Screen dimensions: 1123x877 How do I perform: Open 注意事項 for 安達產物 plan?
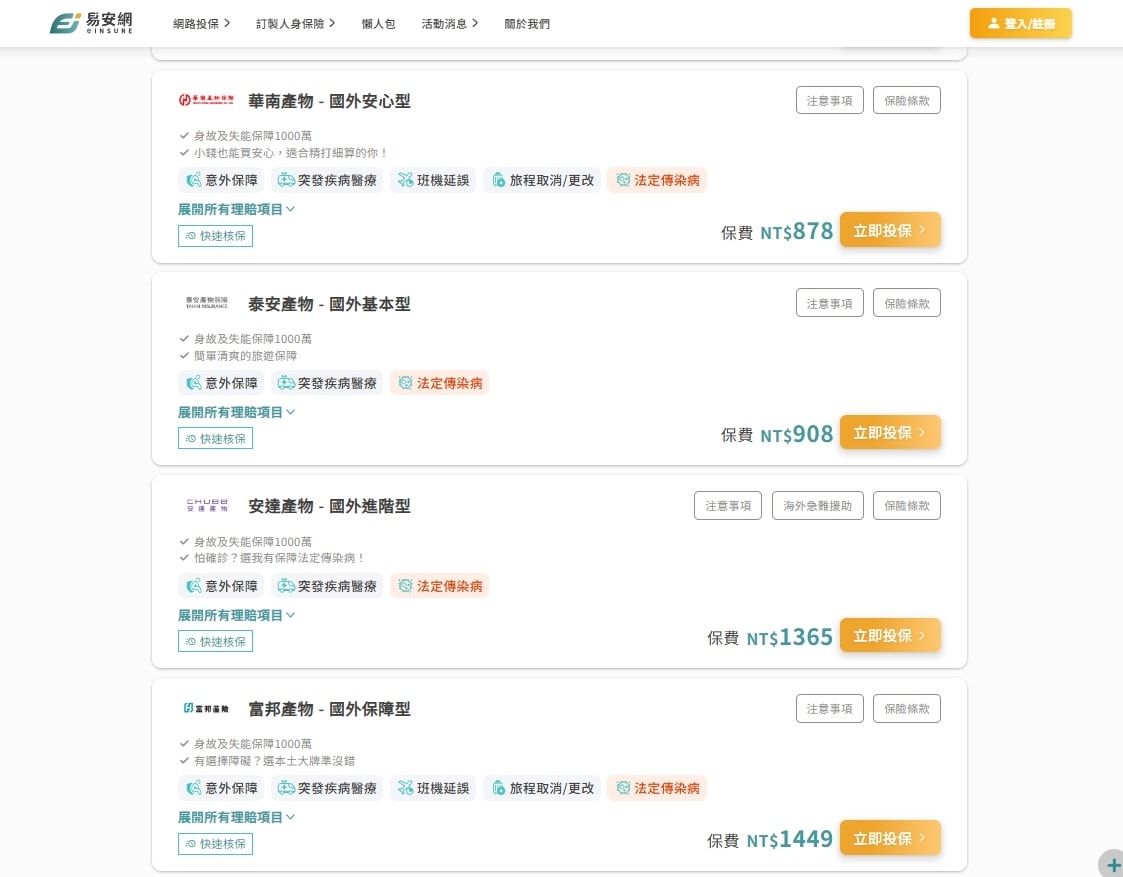click(x=728, y=505)
